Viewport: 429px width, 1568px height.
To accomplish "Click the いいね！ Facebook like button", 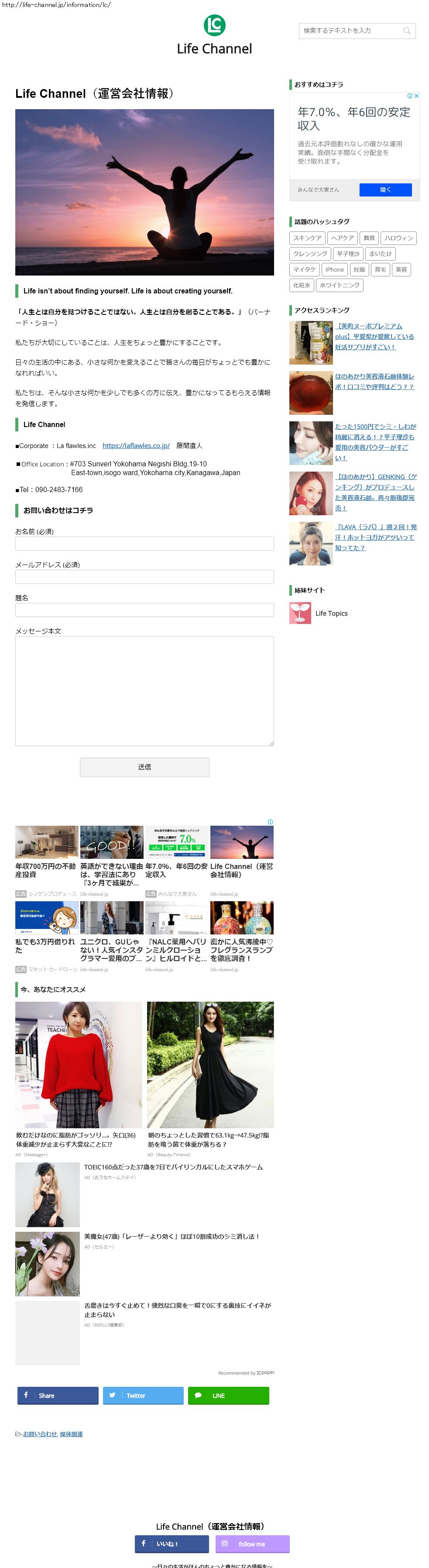I will tap(172, 1544).
